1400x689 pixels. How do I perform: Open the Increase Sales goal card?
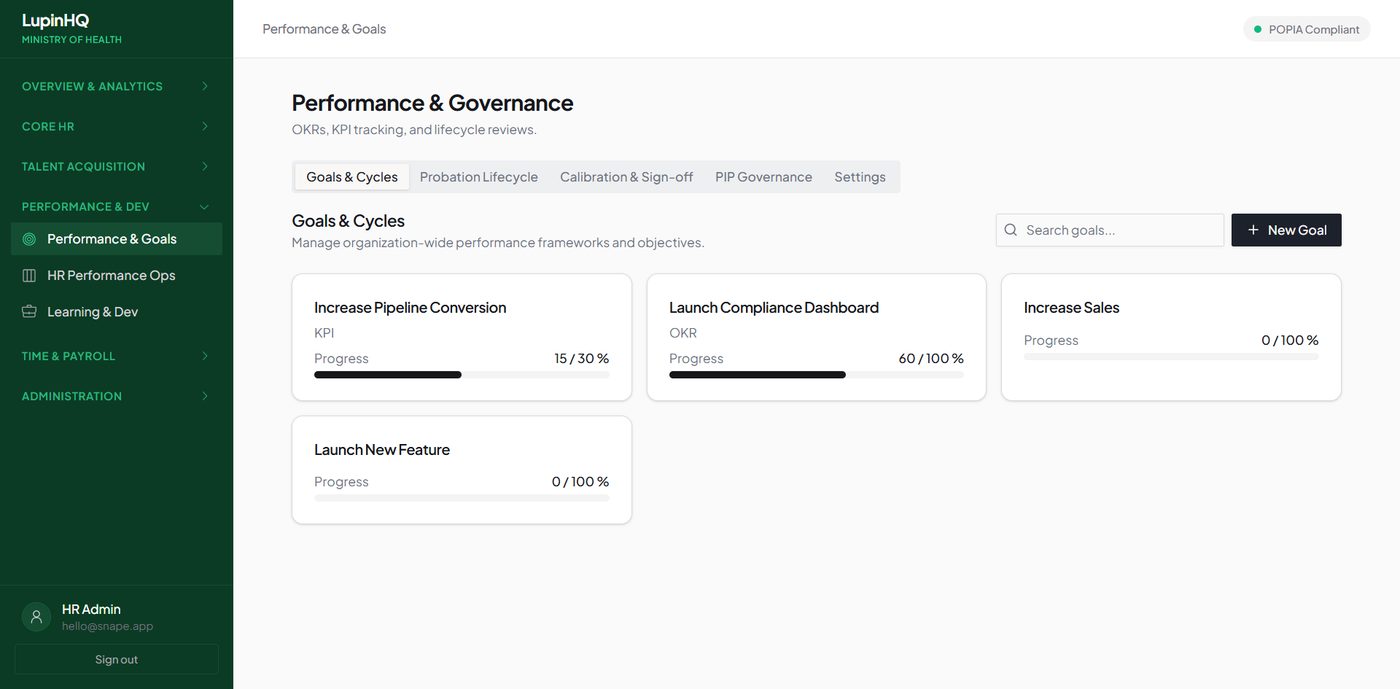coord(1171,337)
